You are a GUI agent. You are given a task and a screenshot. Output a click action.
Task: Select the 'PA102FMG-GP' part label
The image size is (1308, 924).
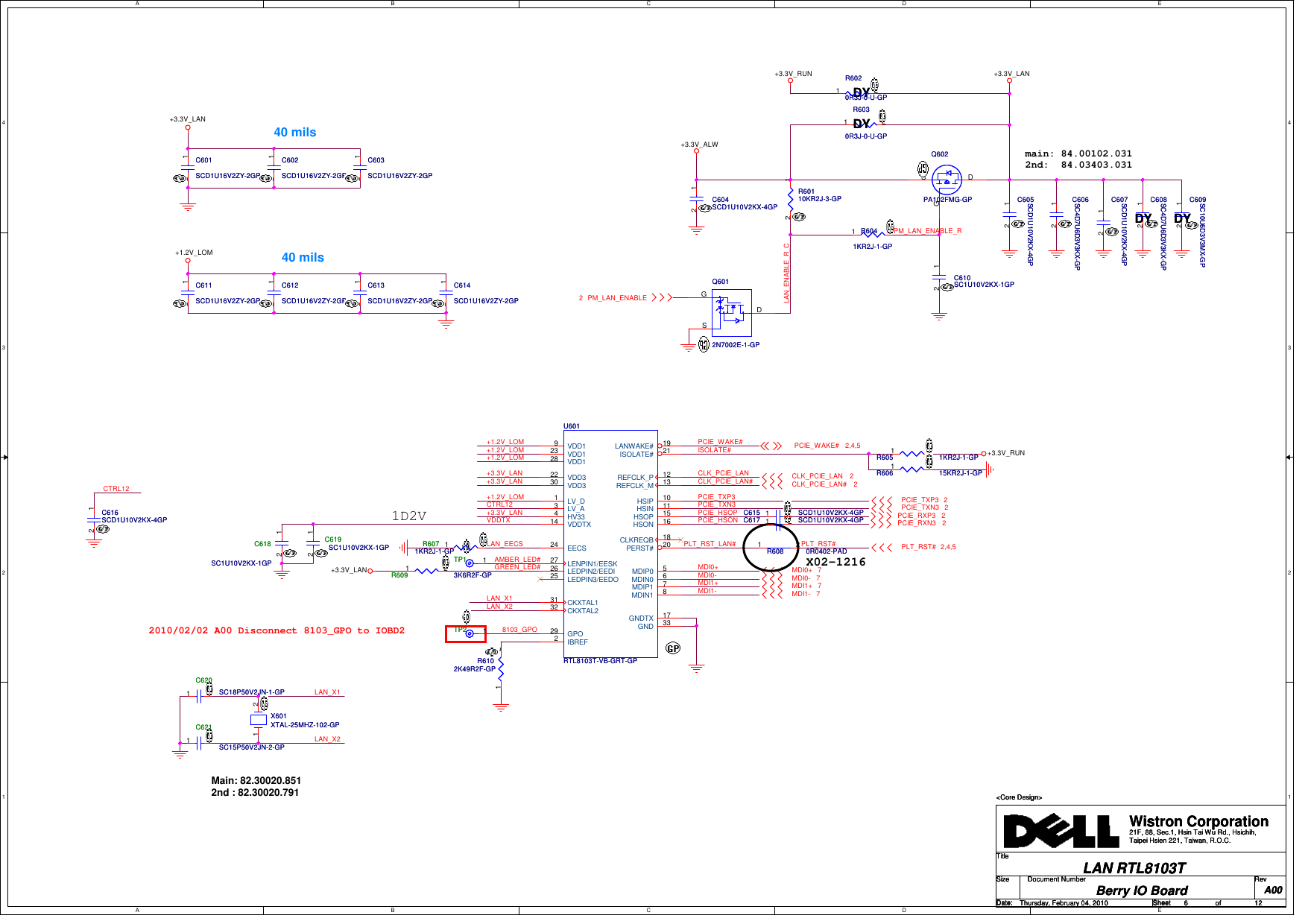click(x=947, y=200)
